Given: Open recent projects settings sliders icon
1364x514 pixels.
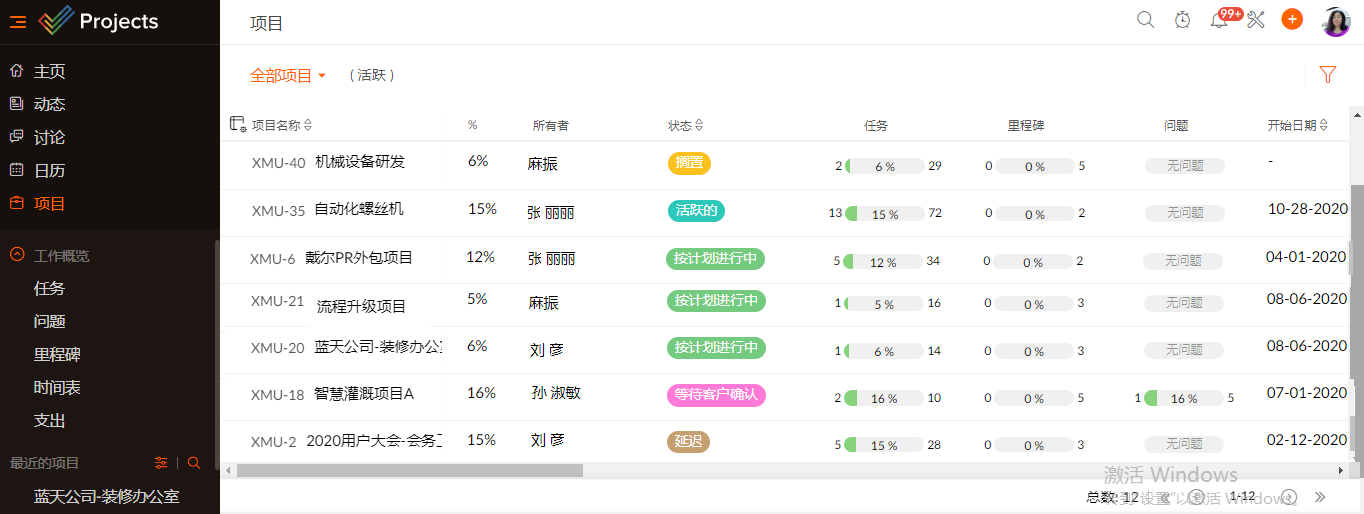Looking at the screenshot, I should coord(161,463).
